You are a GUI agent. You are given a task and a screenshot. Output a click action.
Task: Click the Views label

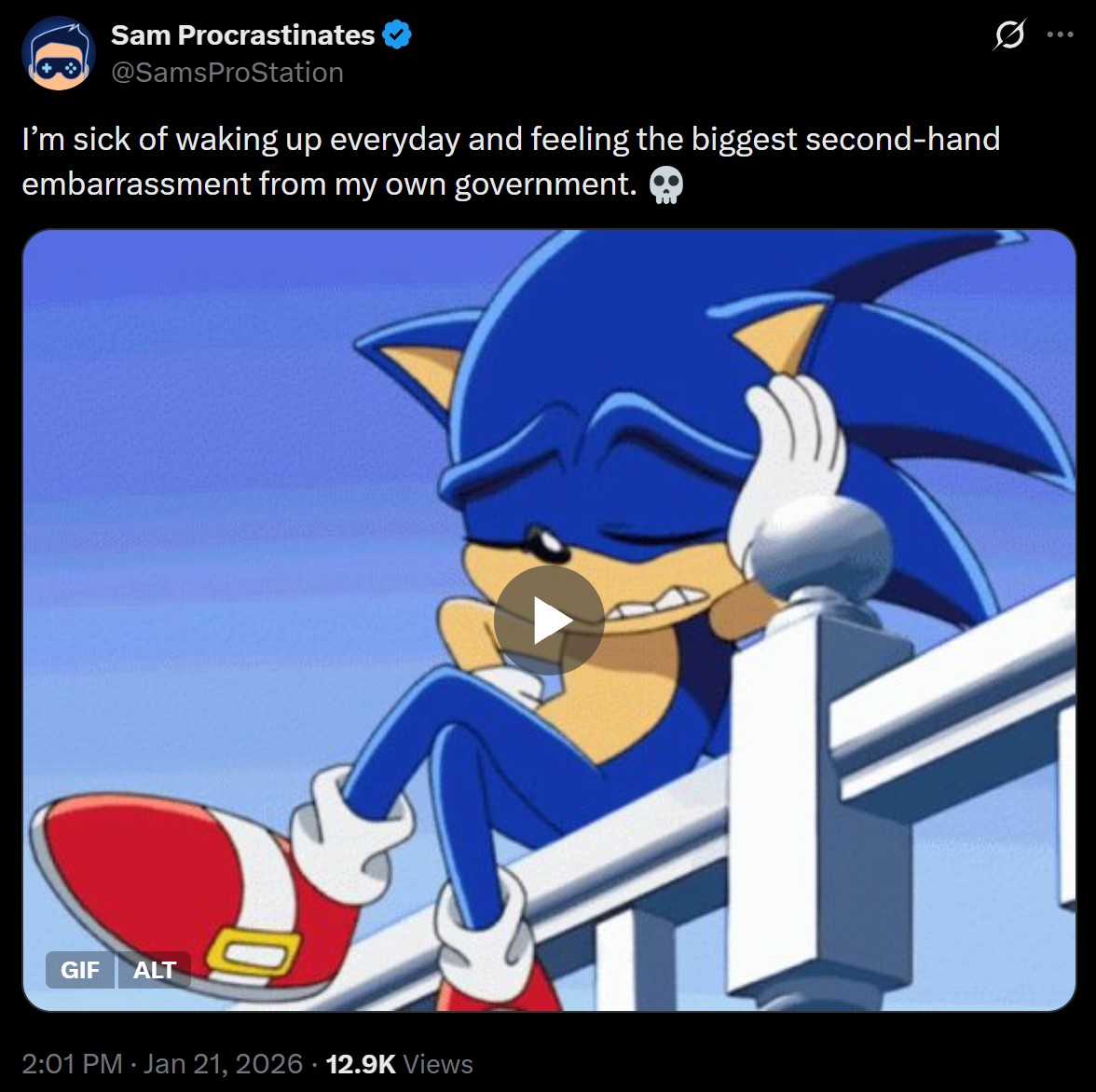[438, 1064]
